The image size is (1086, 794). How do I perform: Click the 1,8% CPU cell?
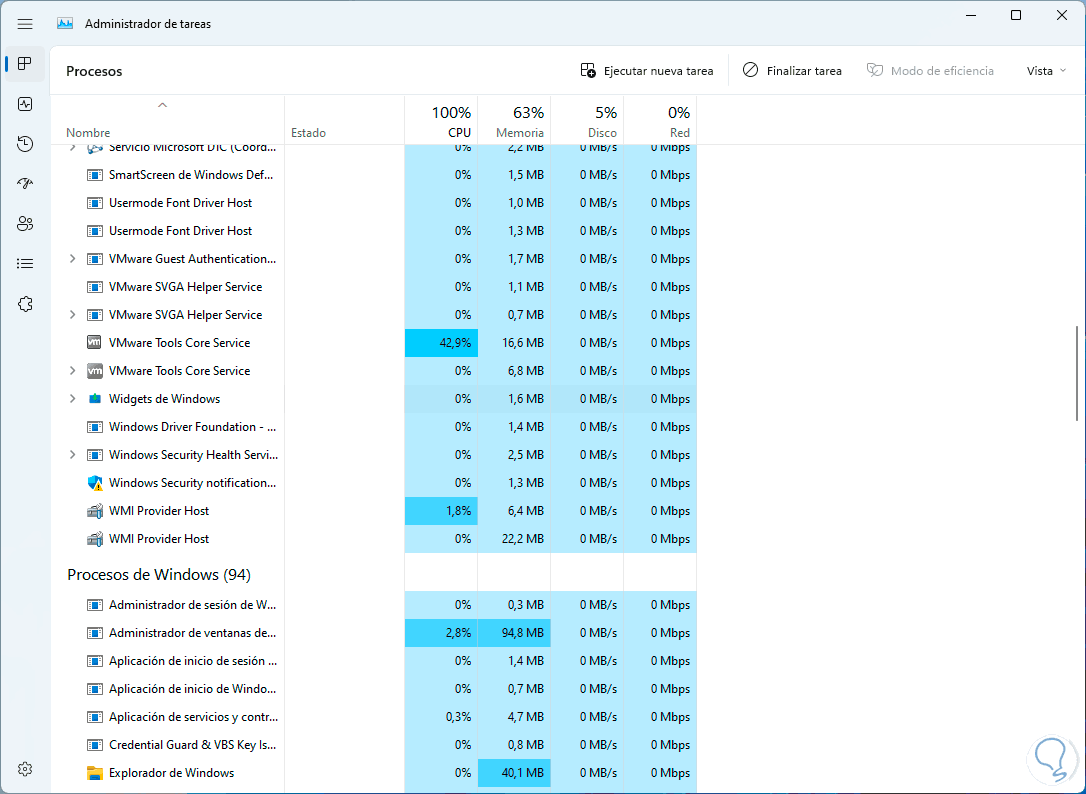point(441,511)
